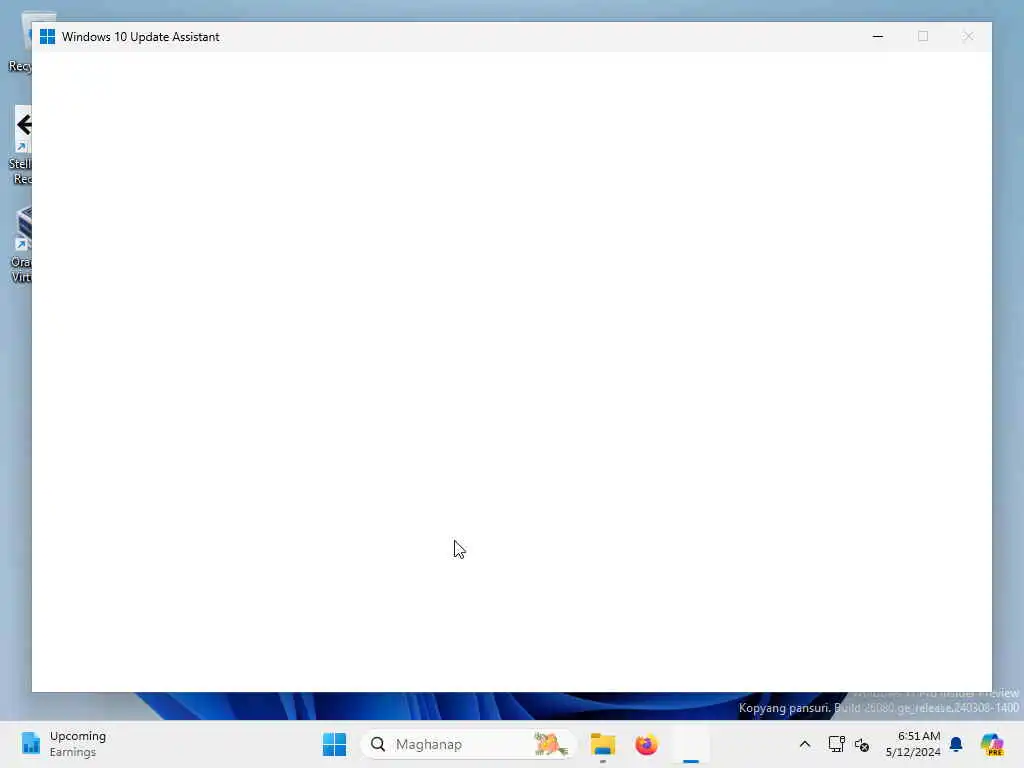1024x768 pixels.
Task: Click the search highlight illustration in the search box
Action: coord(551,744)
